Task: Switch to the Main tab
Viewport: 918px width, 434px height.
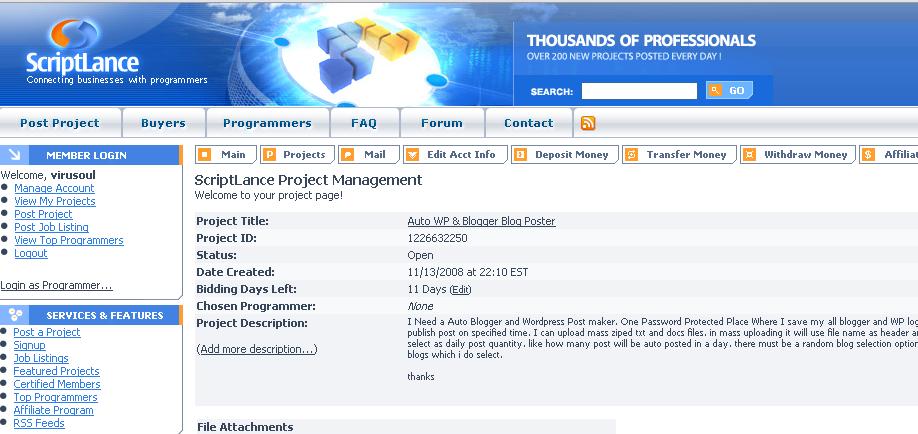Action: (226, 155)
